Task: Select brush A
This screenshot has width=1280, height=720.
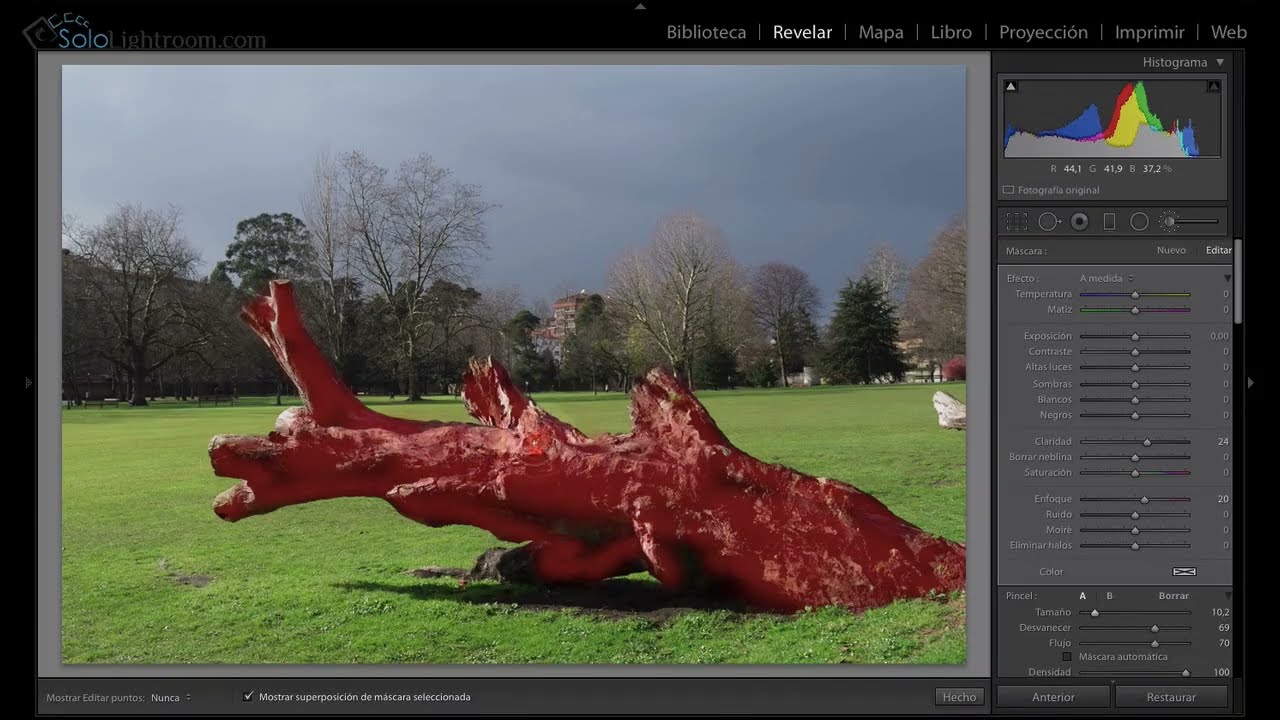Action: (x=1082, y=596)
